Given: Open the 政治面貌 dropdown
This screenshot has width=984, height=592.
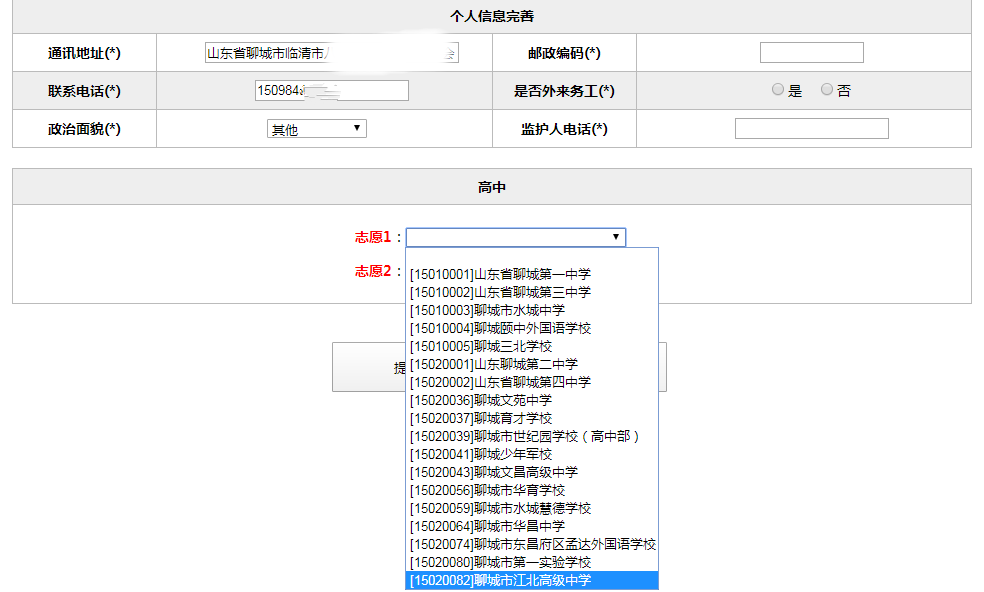Looking at the screenshot, I should click(x=316, y=128).
